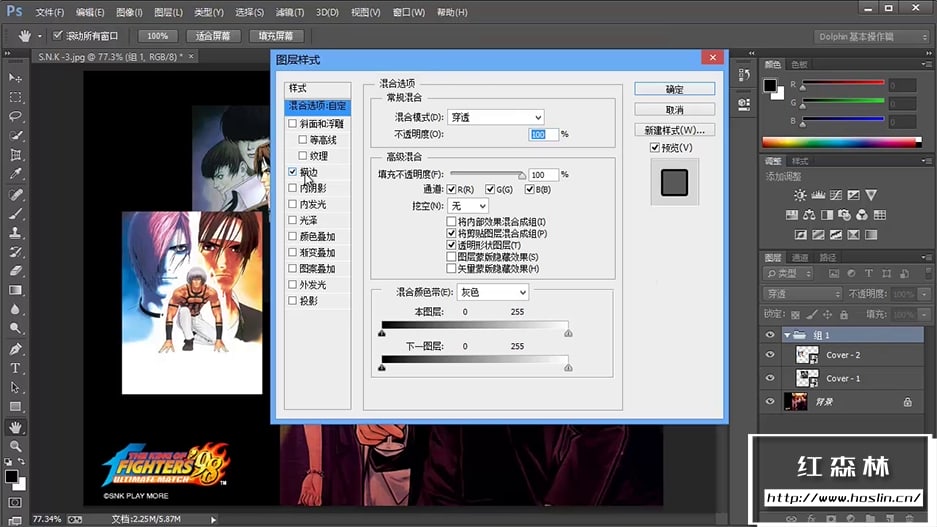Select the Path Selection tool
Image resolution: width=937 pixels, height=527 pixels.
(16, 387)
